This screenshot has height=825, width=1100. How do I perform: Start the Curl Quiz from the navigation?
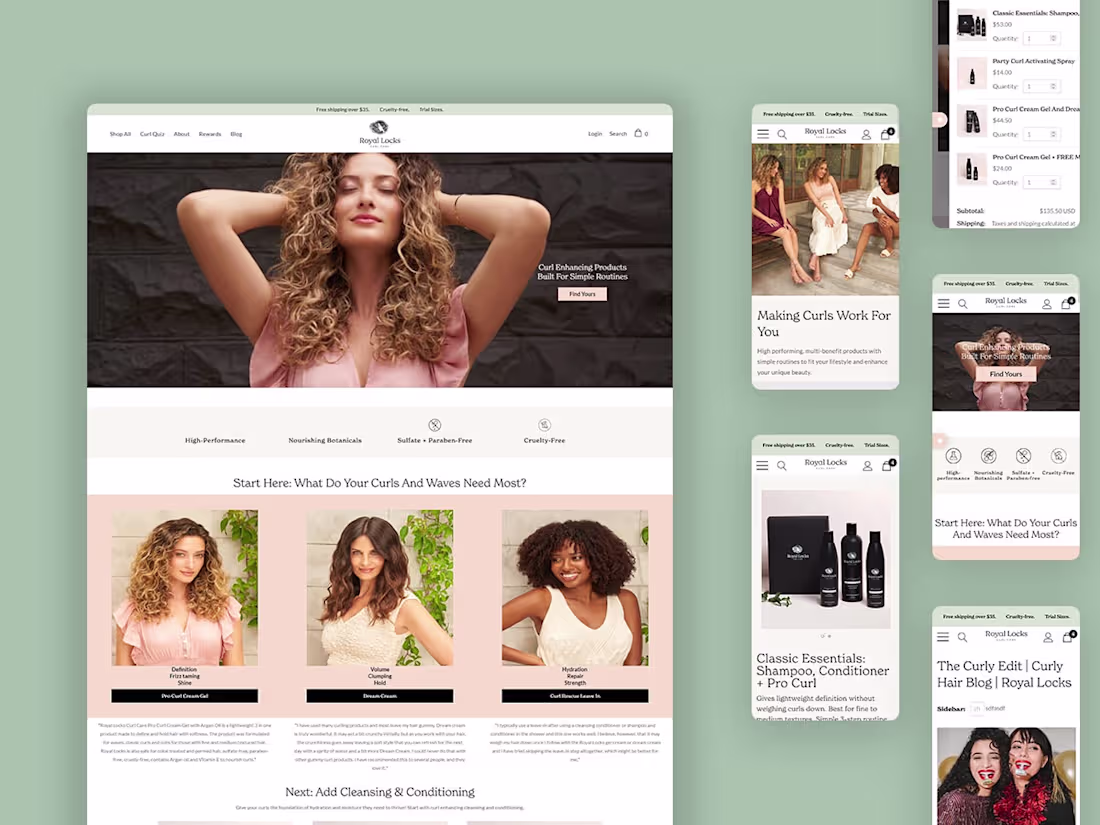(x=152, y=133)
